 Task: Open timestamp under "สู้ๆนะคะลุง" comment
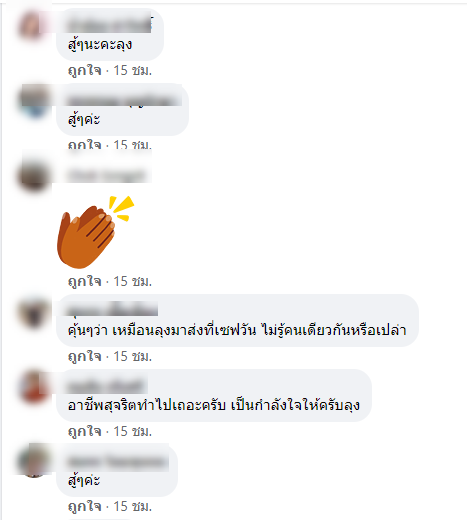click(133, 70)
